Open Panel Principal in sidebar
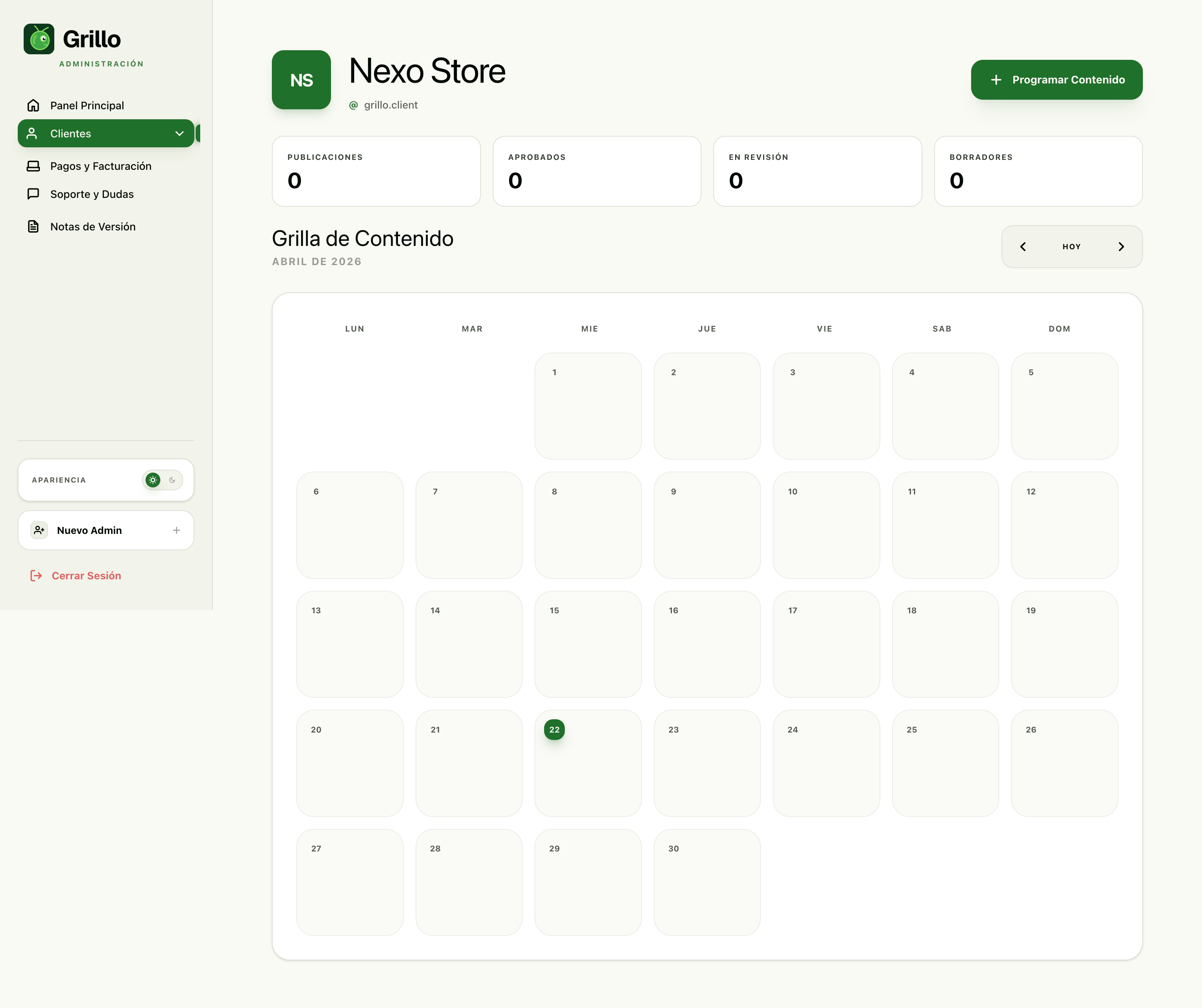This screenshot has height=1008, width=1202. (x=106, y=105)
